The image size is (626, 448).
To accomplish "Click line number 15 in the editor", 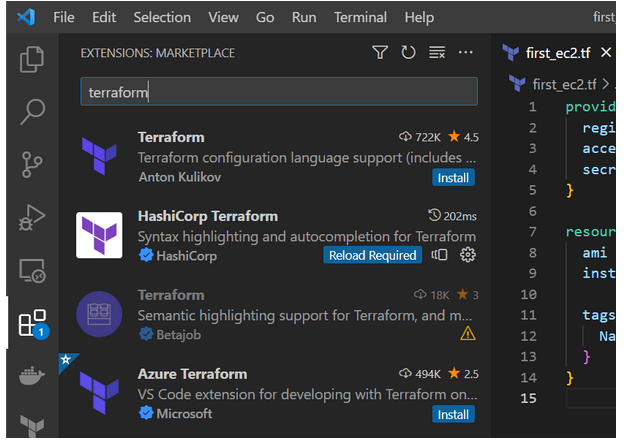I will (x=529, y=398).
